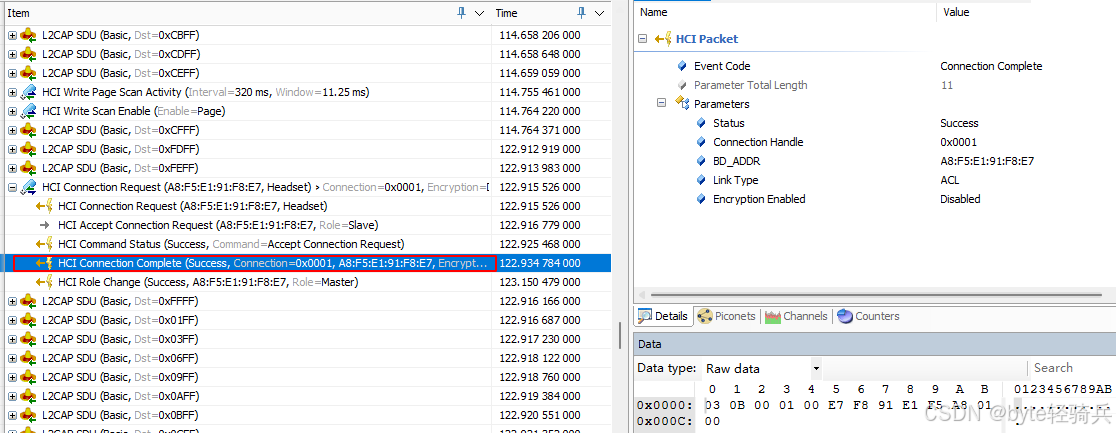Click the HCI Command Status event icon
The height and width of the screenshot is (433, 1116).
[x=44, y=244]
